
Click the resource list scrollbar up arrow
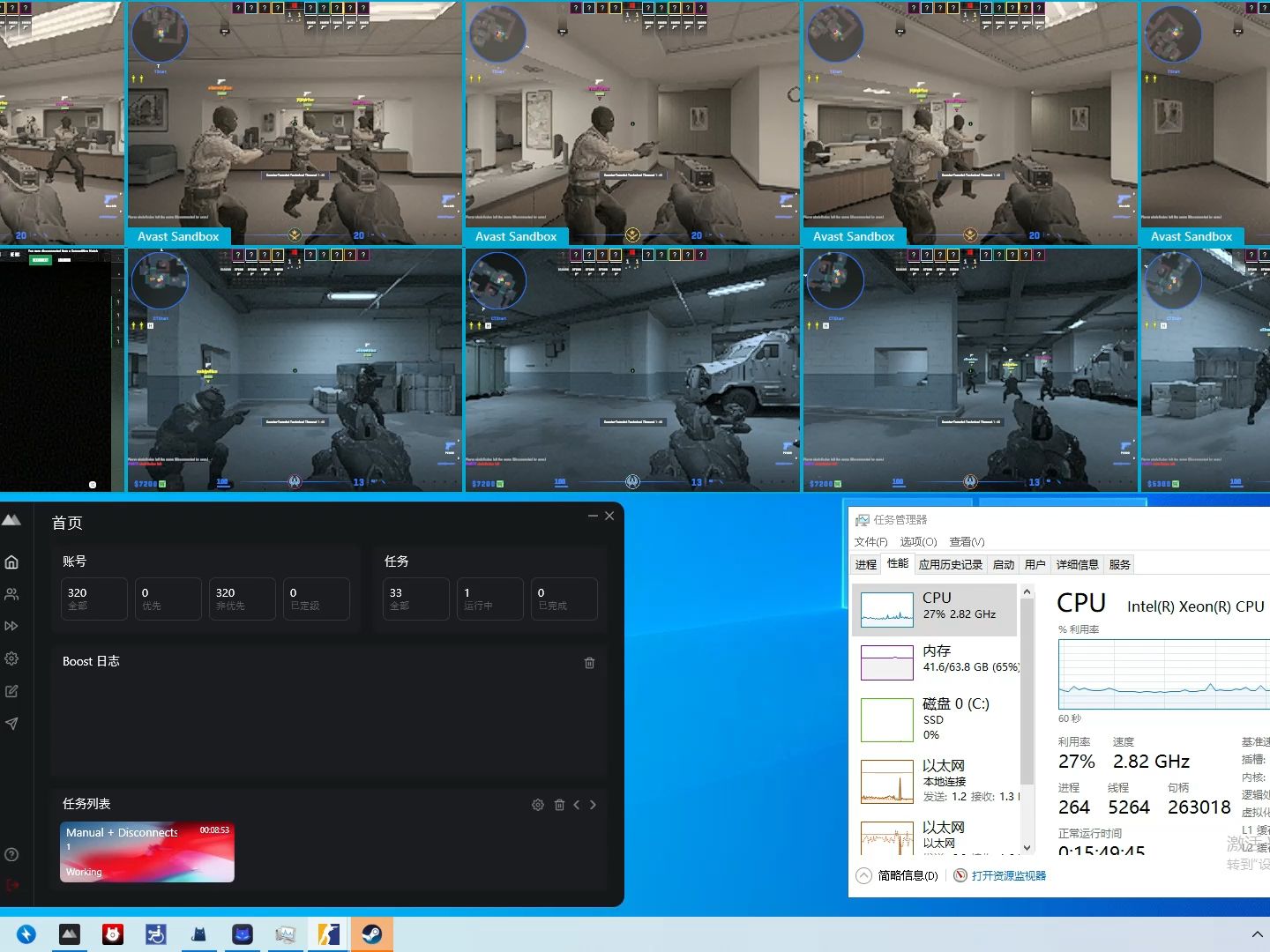[x=1027, y=591]
